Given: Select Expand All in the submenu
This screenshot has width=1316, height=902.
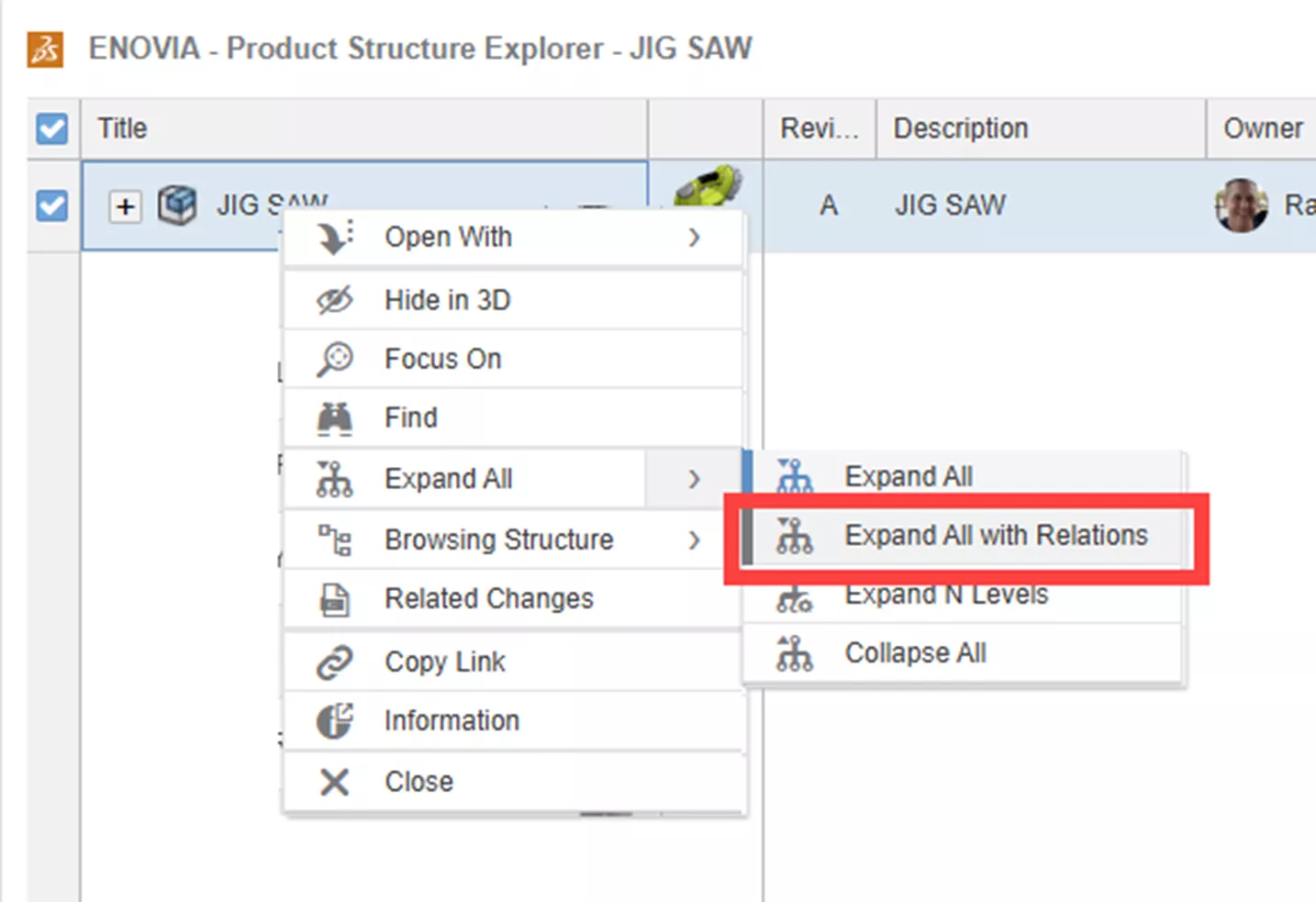Looking at the screenshot, I should pos(908,476).
